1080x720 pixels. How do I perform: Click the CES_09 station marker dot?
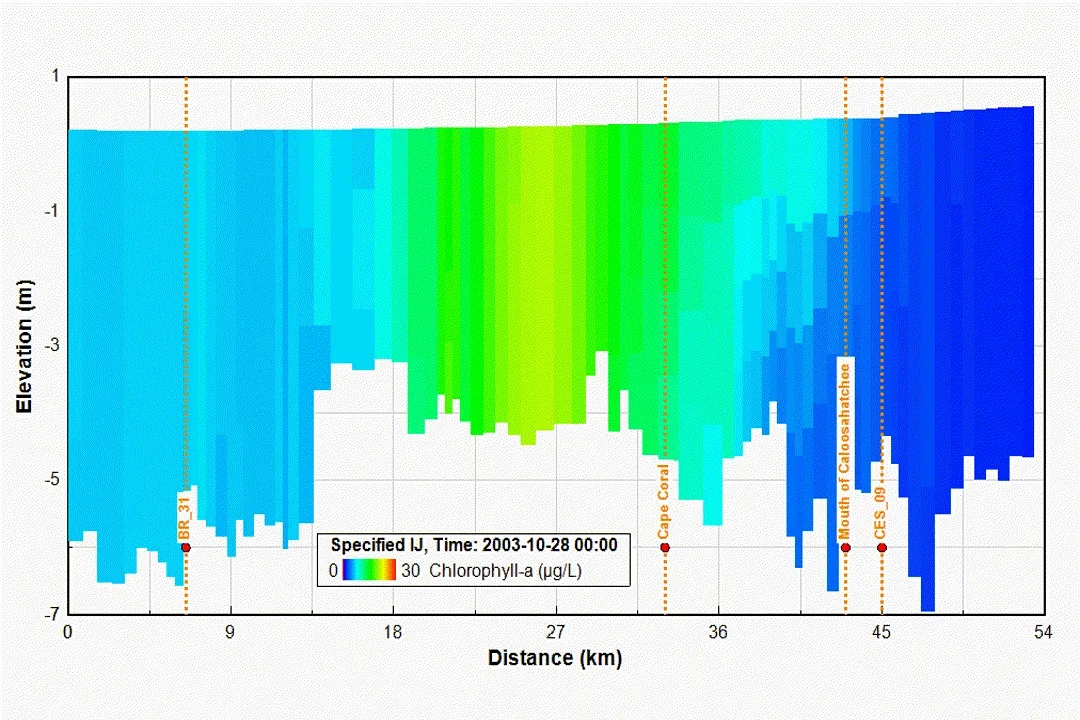(880, 547)
